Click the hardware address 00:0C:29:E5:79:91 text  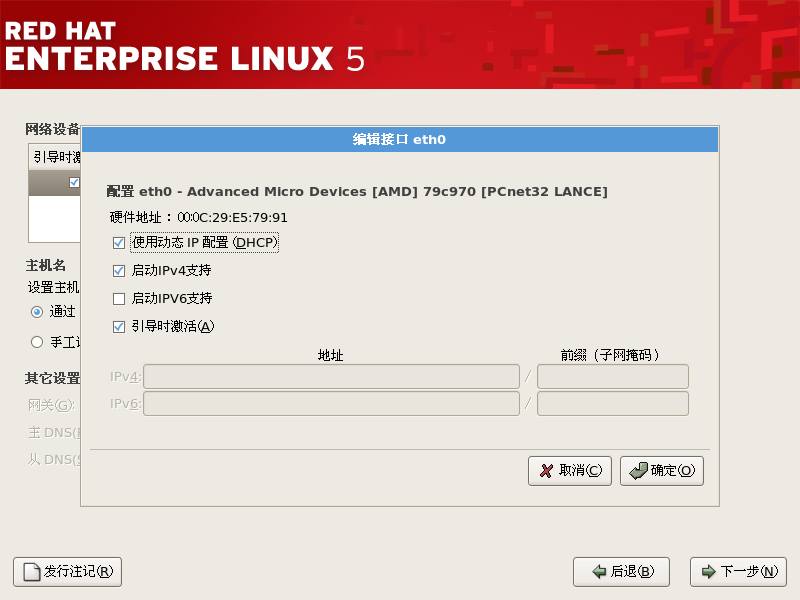pos(232,218)
